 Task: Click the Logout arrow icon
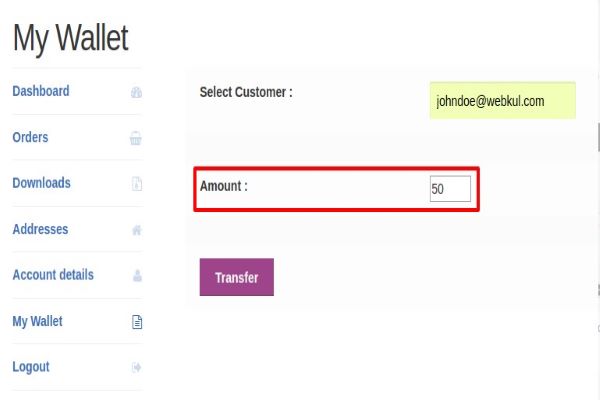tap(136, 368)
